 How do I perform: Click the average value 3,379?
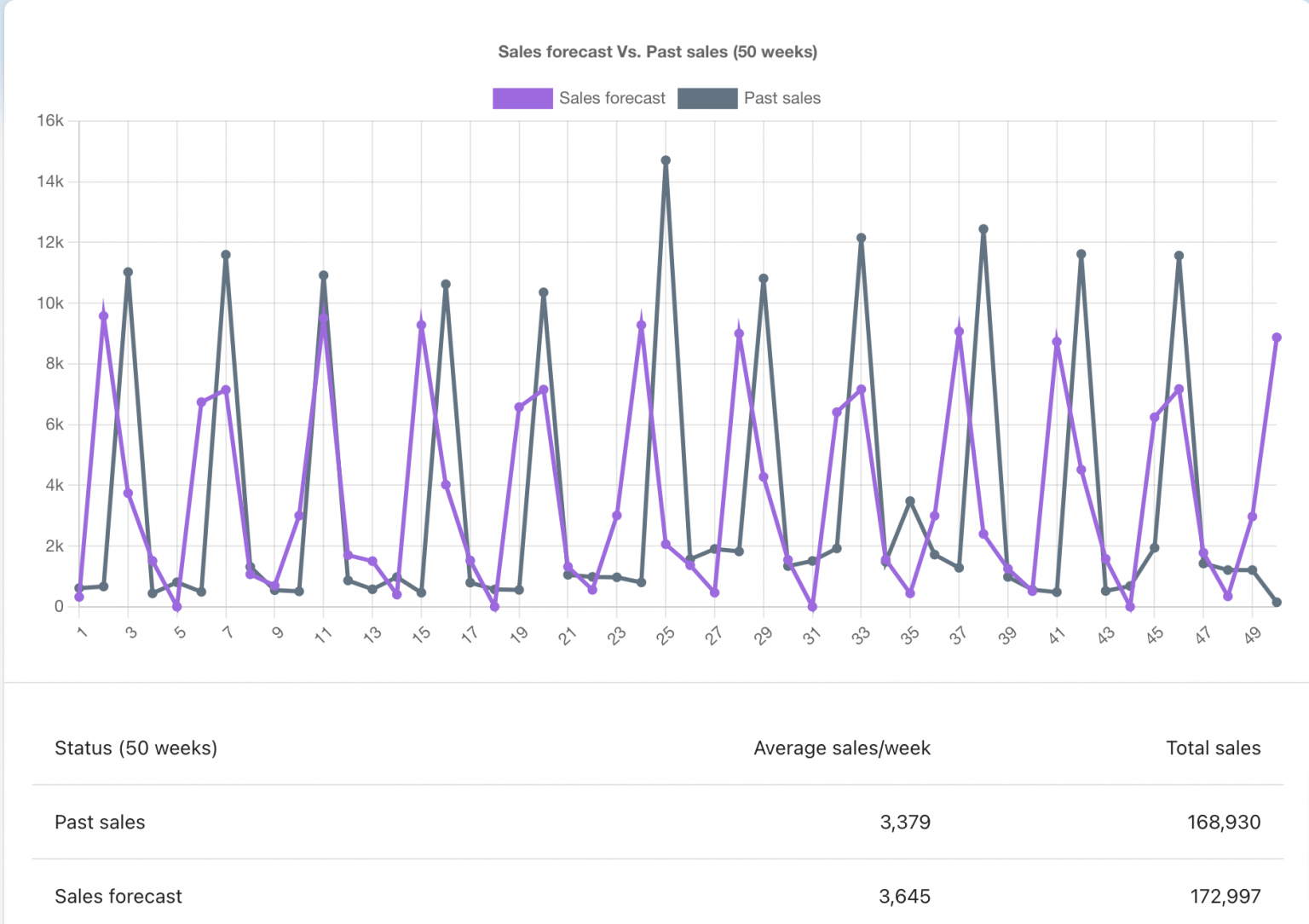(x=905, y=823)
